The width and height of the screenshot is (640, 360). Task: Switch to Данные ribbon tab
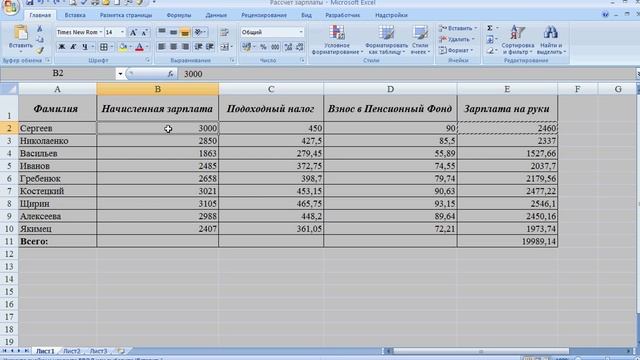point(216,15)
